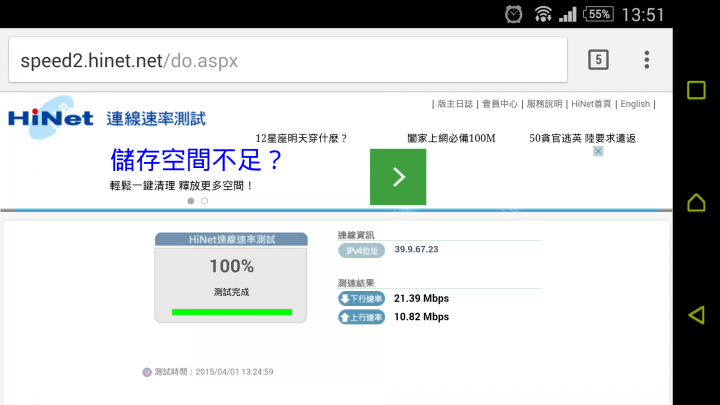Select the second ad carousel dot
720x405 pixels.
(204, 201)
